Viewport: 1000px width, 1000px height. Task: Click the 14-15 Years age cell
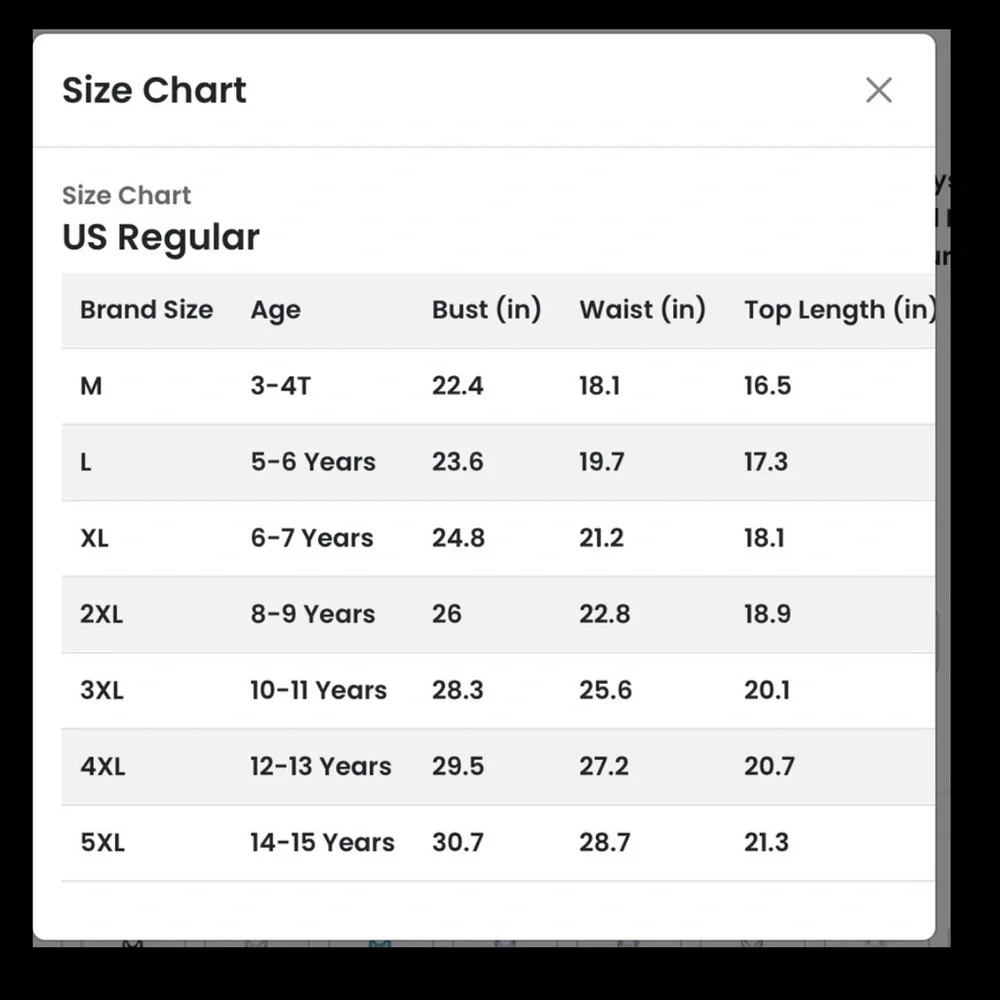click(322, 842)
